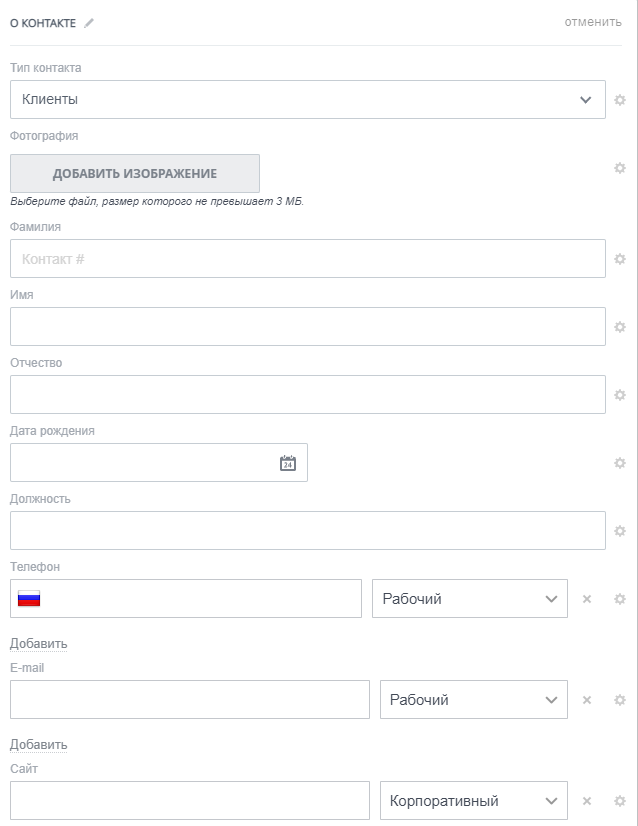Screen dimensions: 638x826
Task: Expand the site type dropdown Корпоративный
Action: click(x=473, y=801)
